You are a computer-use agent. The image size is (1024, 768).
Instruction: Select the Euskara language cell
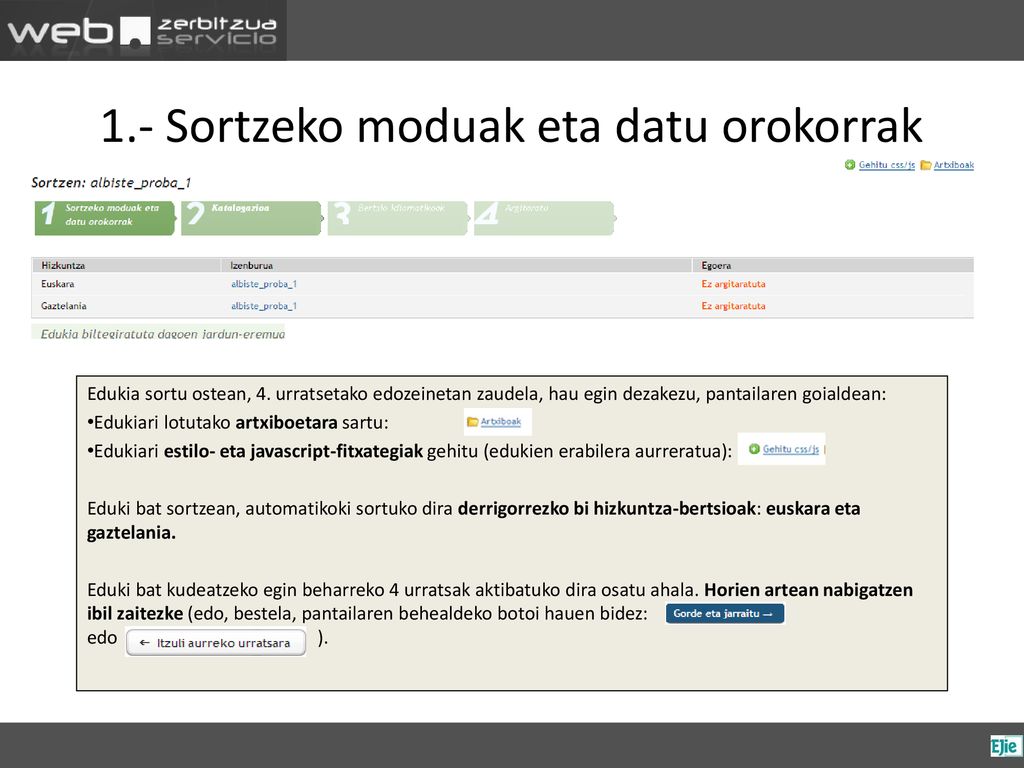click(x=57, y=284)
